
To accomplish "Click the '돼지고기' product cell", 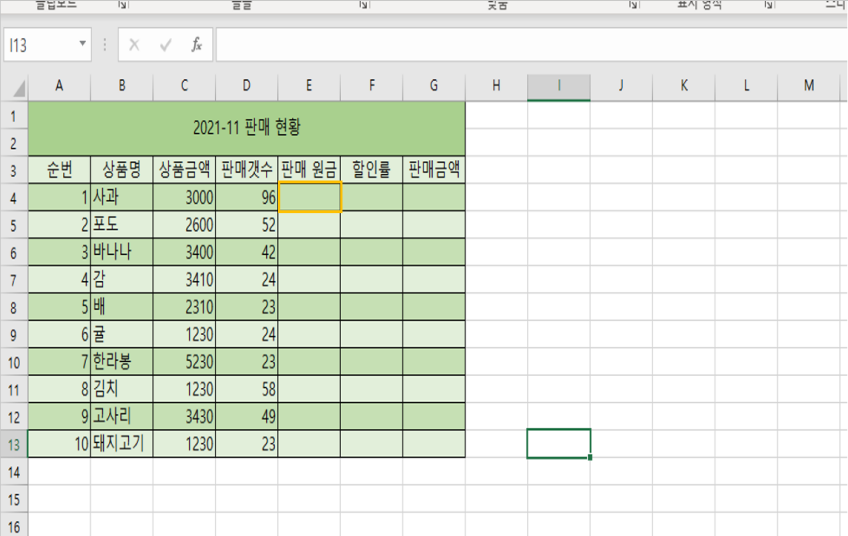I will point(122,444).
